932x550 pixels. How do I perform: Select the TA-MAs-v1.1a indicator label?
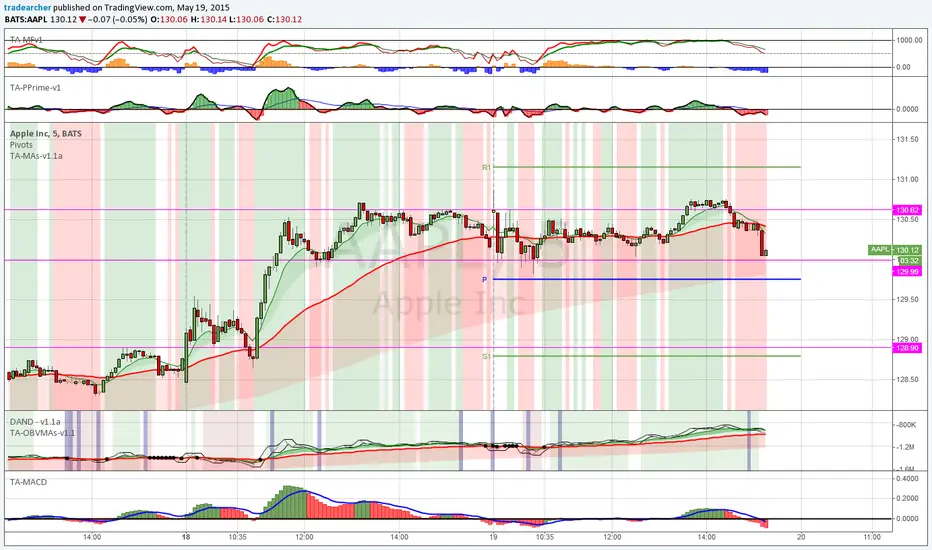[x=36, y=156]
